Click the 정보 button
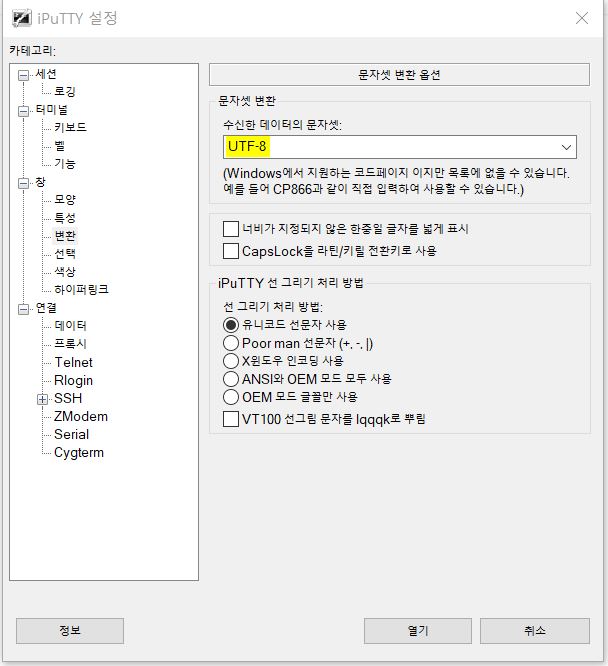The width and height of the screenshot is (608, 666). (x=70, y=631)
